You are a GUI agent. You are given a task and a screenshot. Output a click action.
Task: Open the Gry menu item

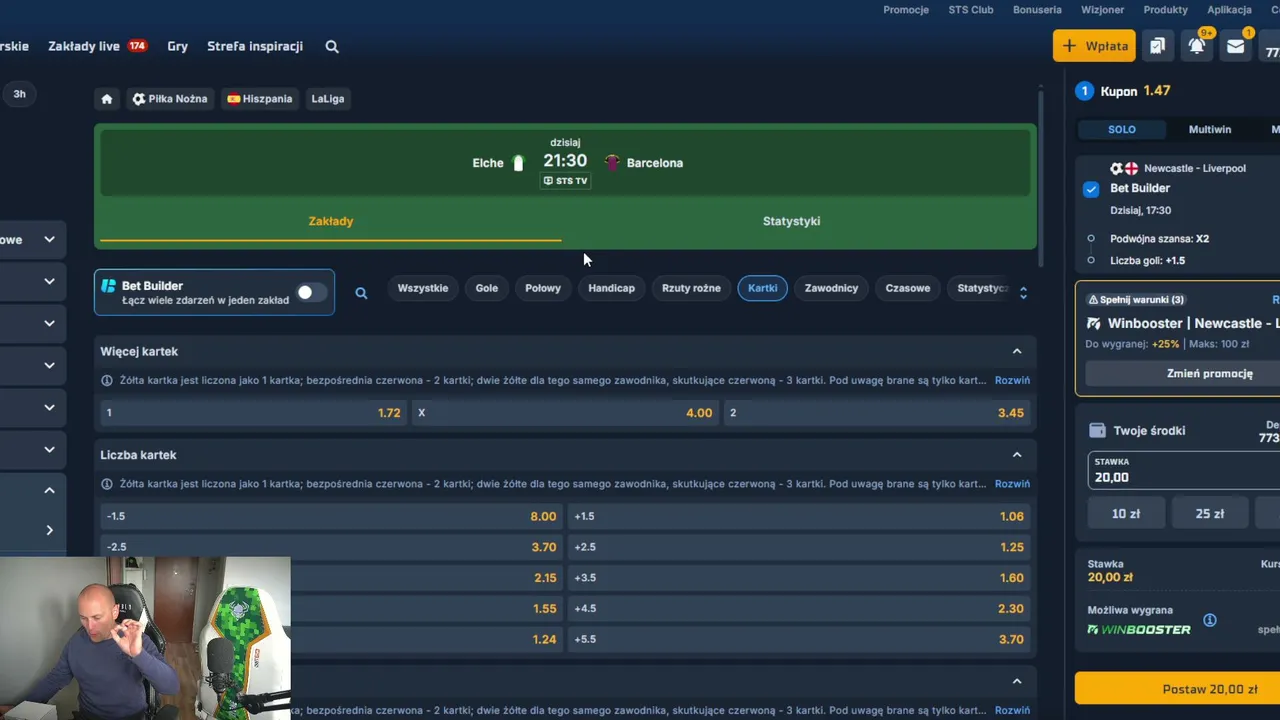point(178,46)
